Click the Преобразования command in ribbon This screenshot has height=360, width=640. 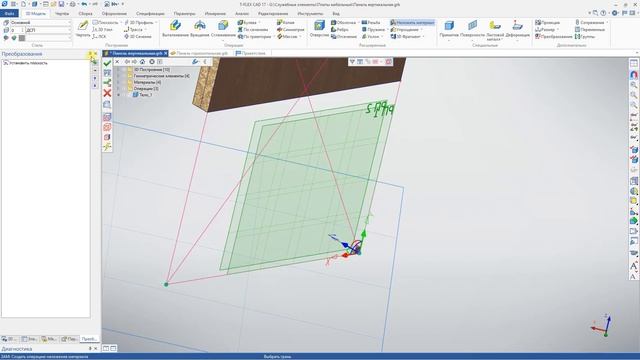(553, 36)
